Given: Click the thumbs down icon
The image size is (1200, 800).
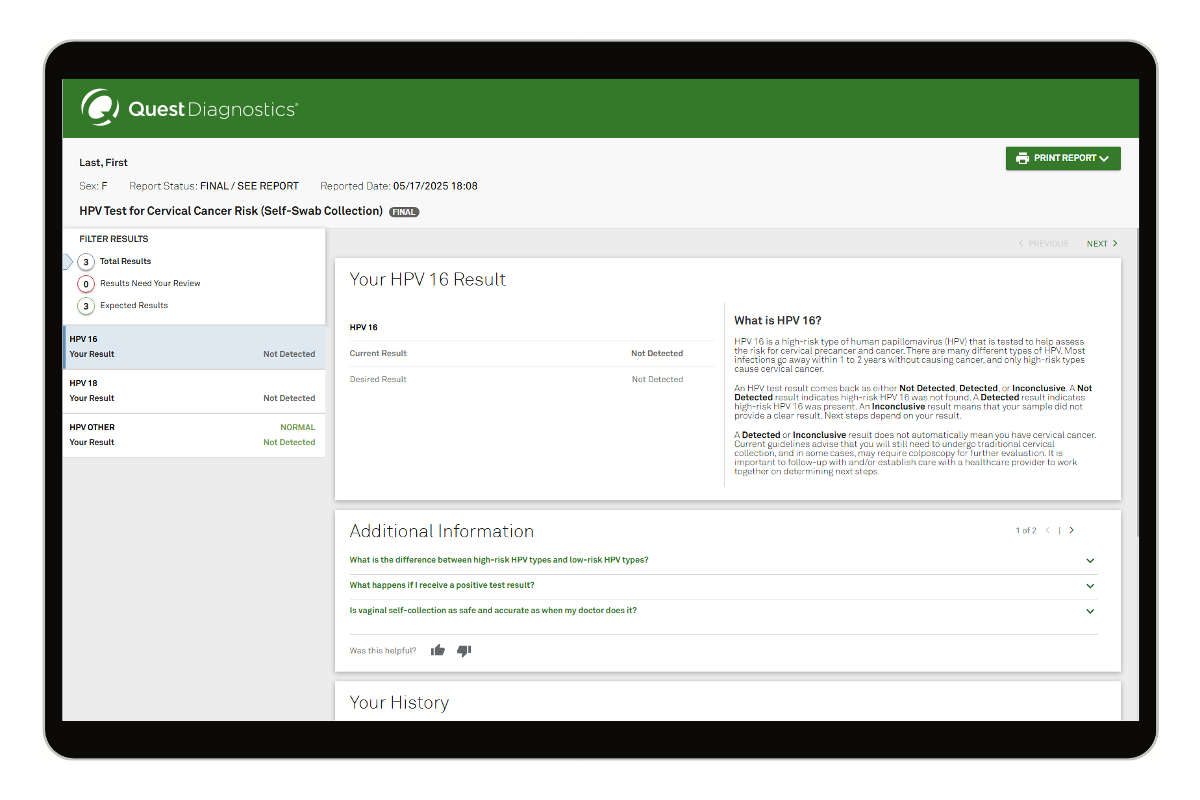Looking at the screenshot, I should (x=463, y=651).
